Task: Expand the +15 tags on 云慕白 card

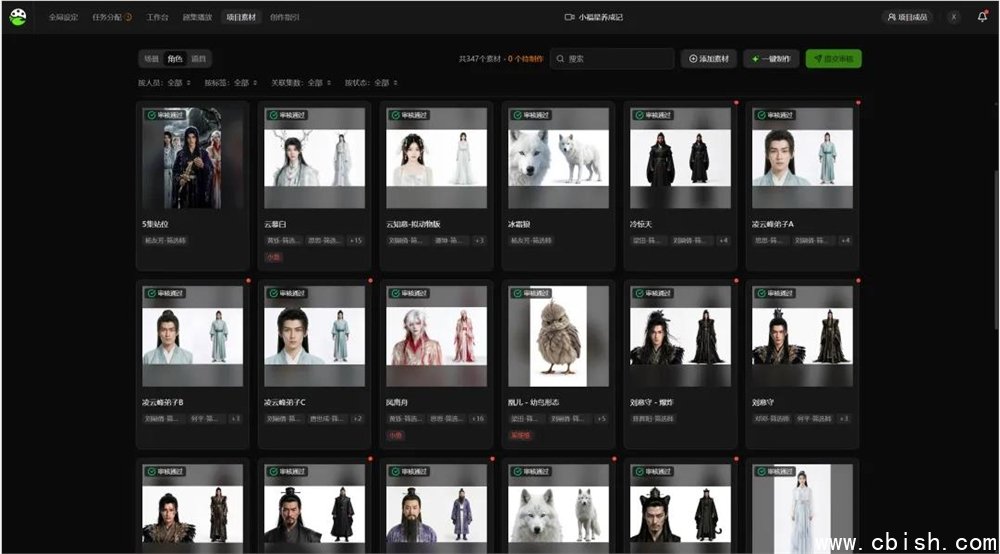Action: (356, 241)
